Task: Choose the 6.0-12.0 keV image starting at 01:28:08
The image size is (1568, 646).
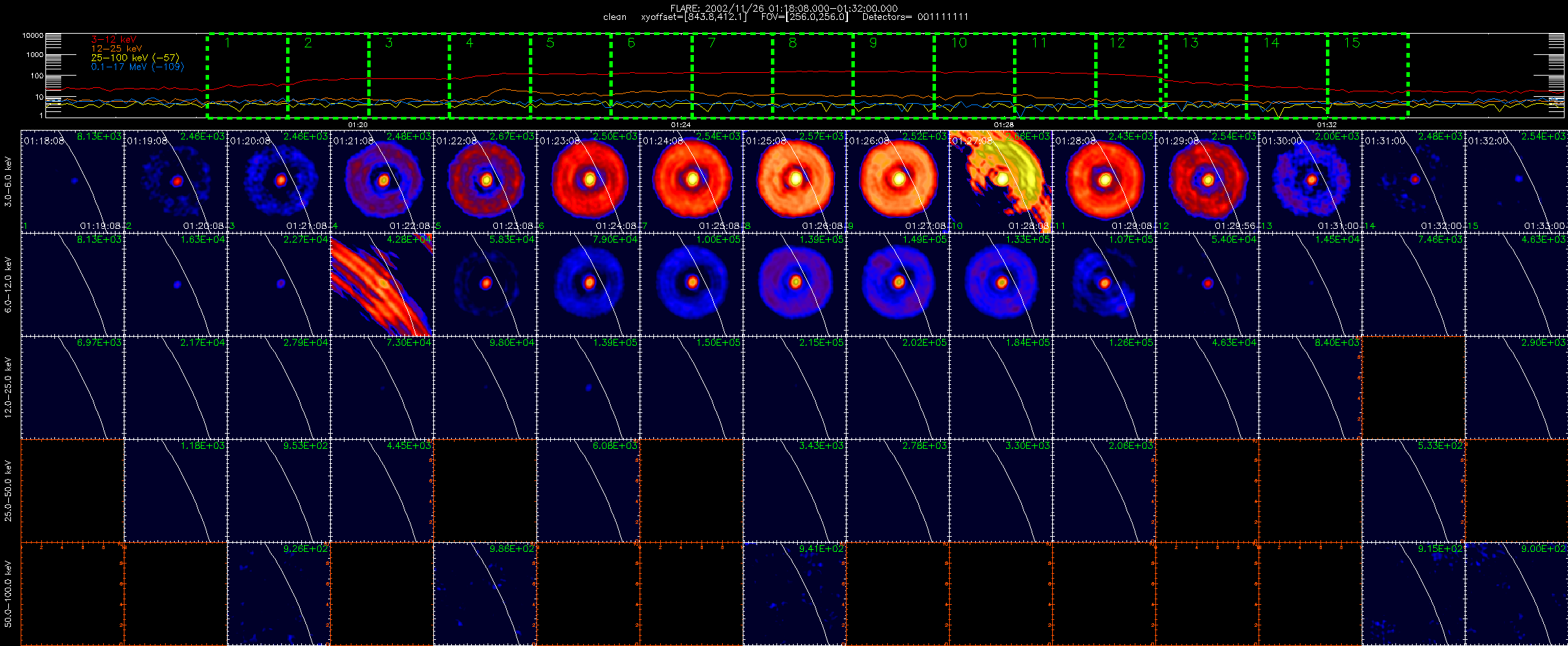Action: pyautogui.click(x=1104, y=284)
